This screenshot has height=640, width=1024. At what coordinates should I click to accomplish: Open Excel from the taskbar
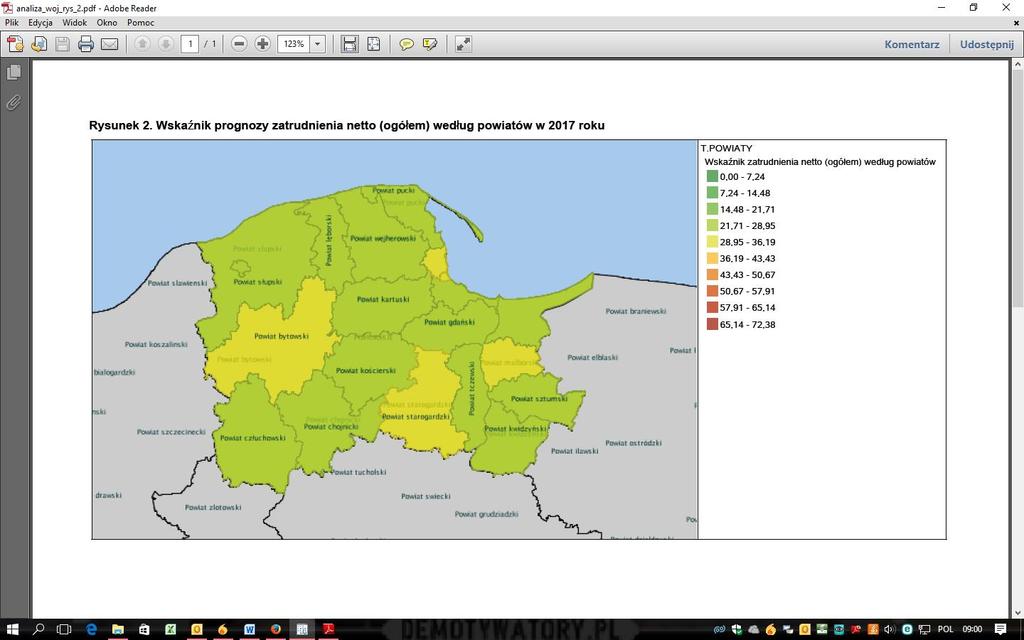[170, 630]
